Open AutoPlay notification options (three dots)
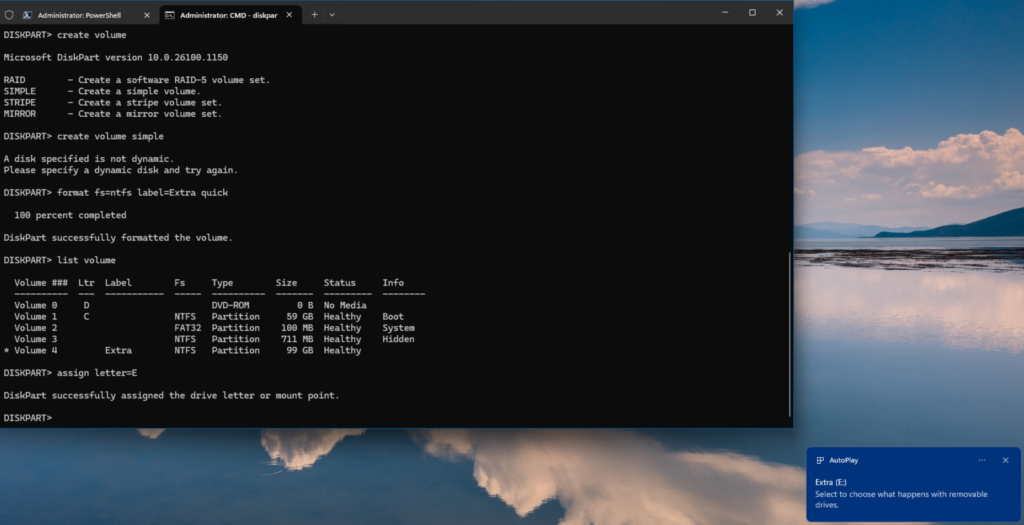Viewport: 1024px width, 525px height. point(982,460)
